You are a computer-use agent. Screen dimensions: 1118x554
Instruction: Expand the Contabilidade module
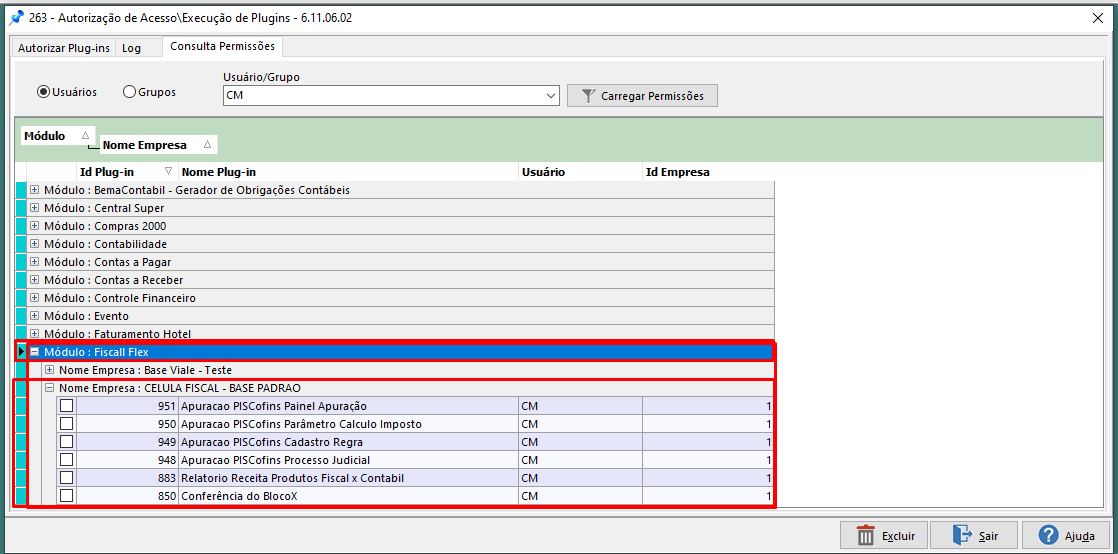coord(34,244)
